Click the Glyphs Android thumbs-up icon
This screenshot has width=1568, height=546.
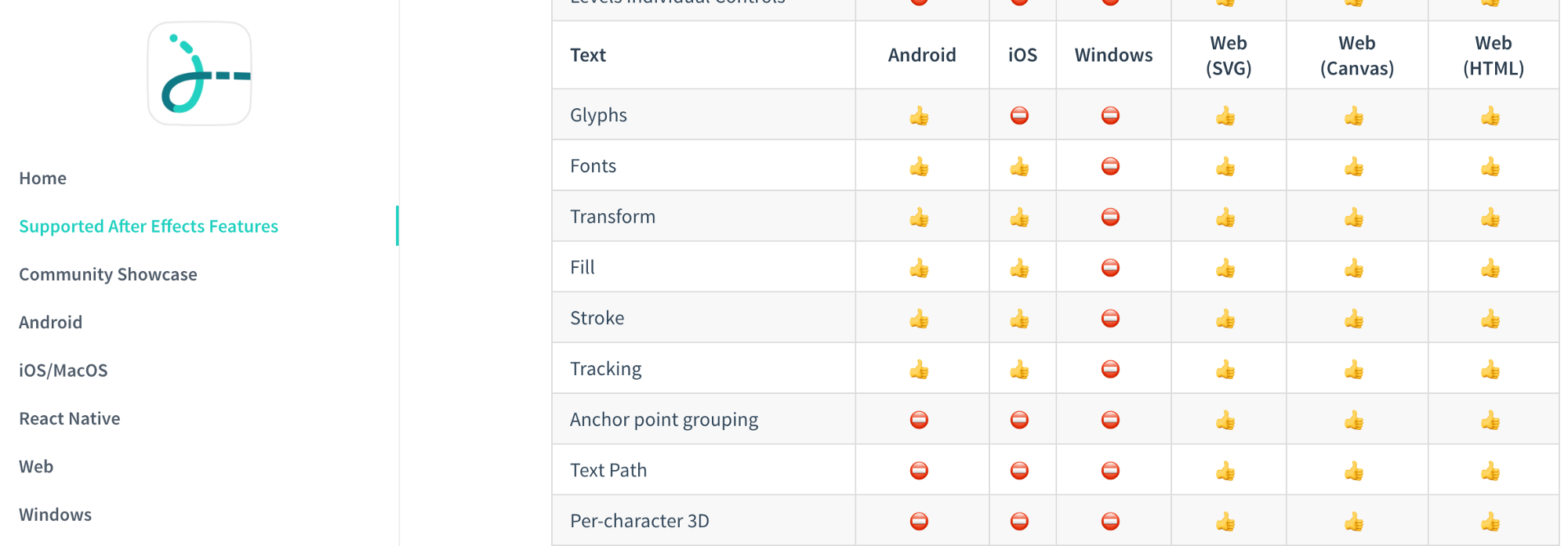click(x=920, y=117)
